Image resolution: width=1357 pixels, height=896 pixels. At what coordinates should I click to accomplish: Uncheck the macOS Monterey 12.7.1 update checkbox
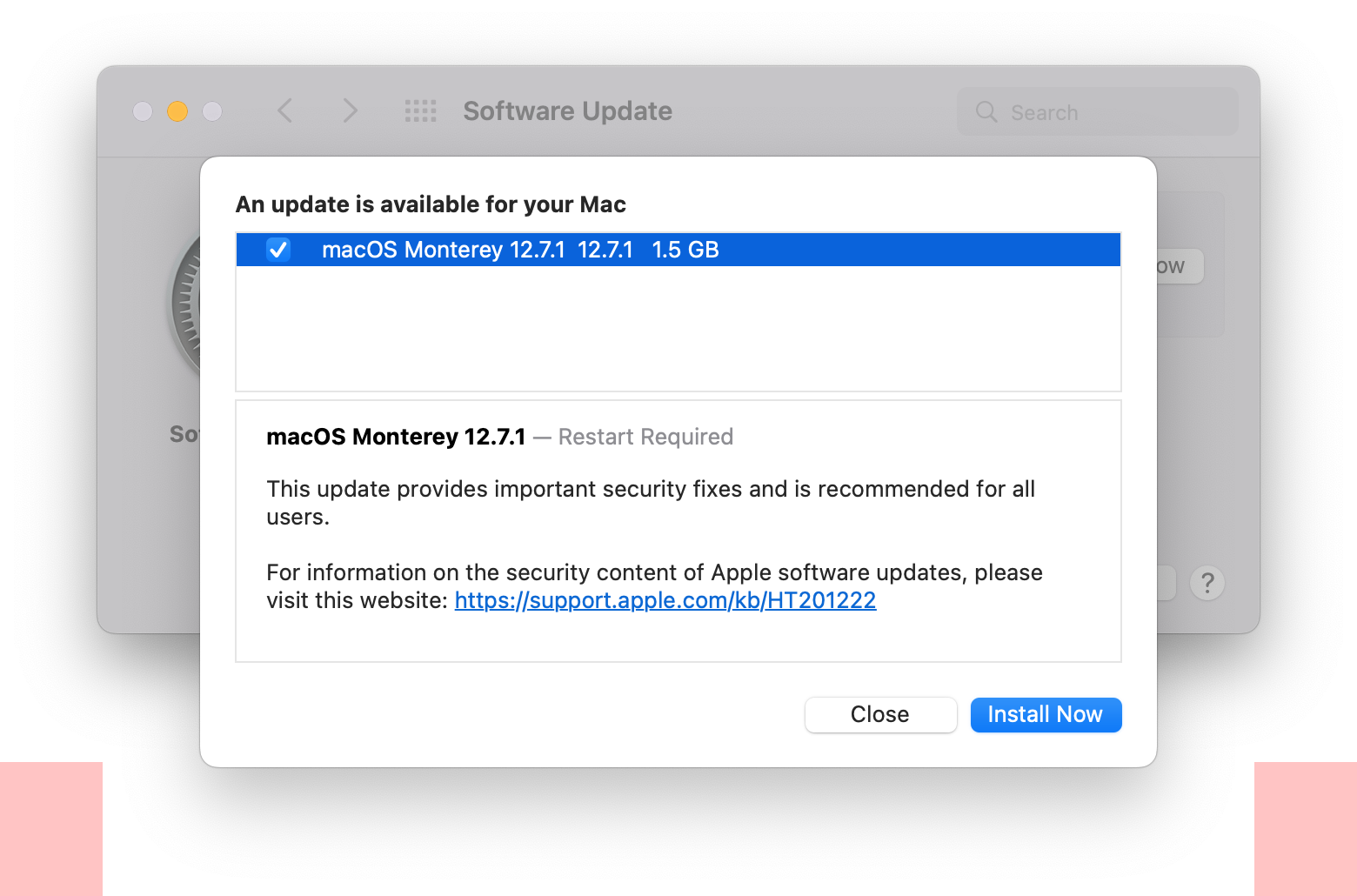(278, 250)
